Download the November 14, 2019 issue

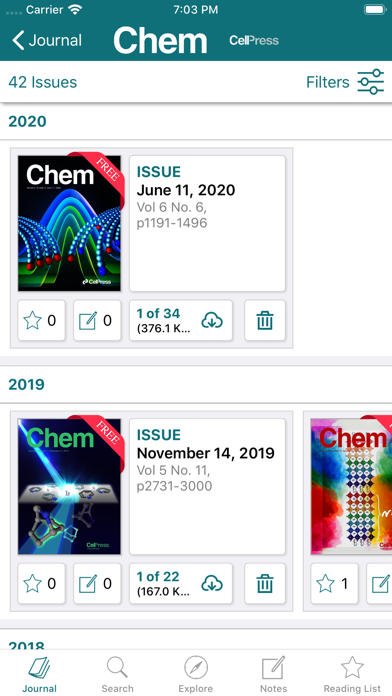coord(181,584)
